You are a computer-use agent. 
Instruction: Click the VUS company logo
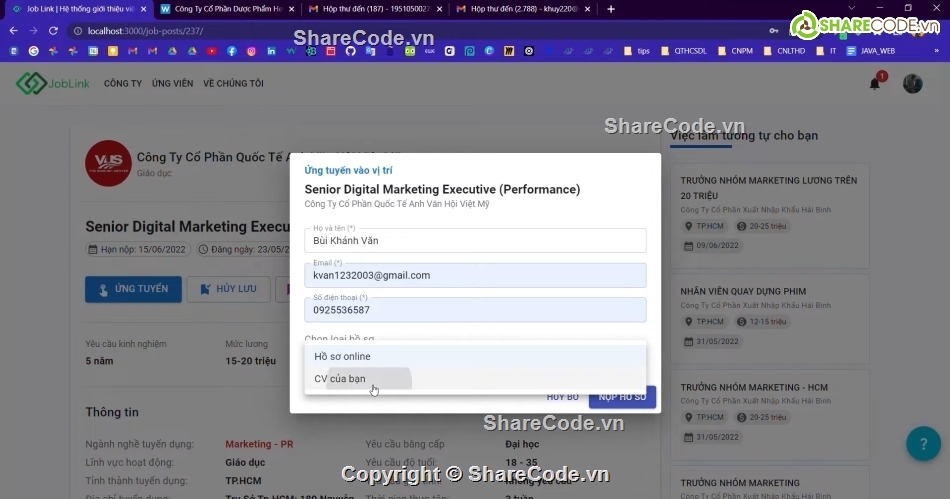pos(102,162)
